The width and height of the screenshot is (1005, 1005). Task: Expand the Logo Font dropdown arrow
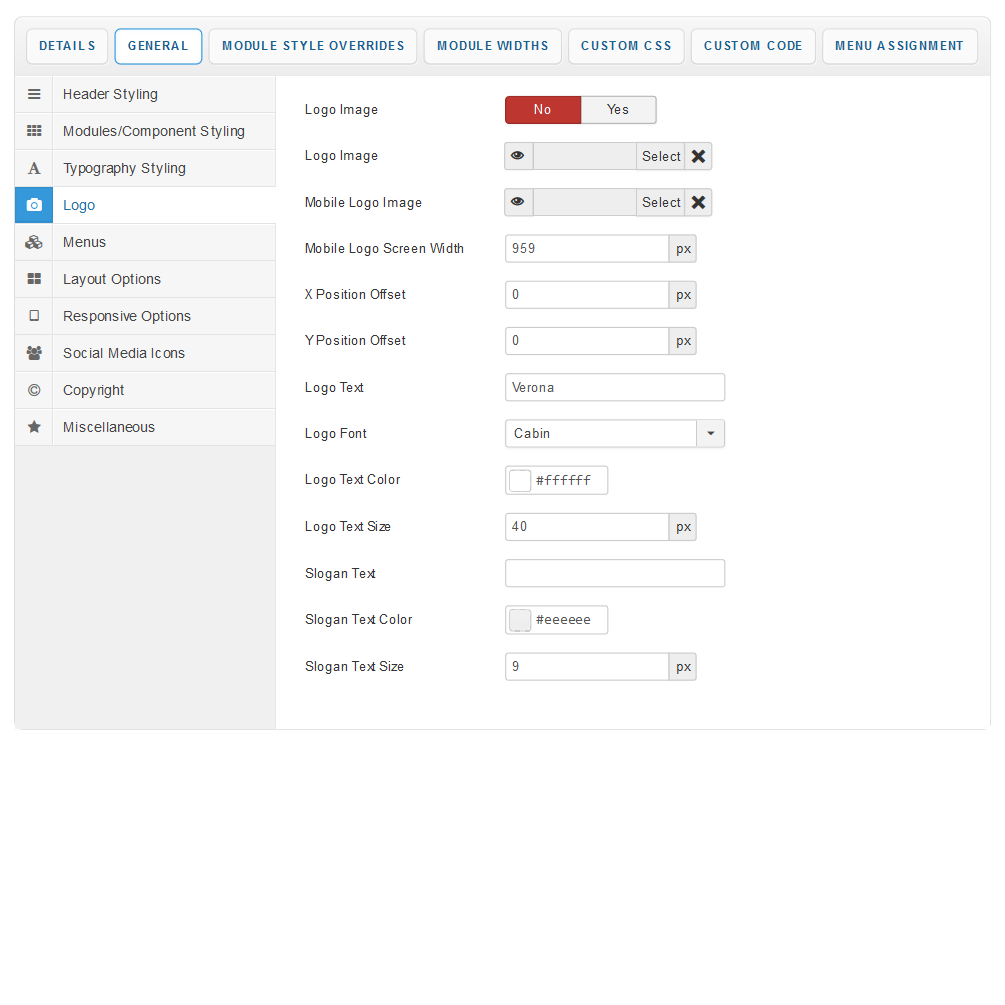tap(710, 434)
